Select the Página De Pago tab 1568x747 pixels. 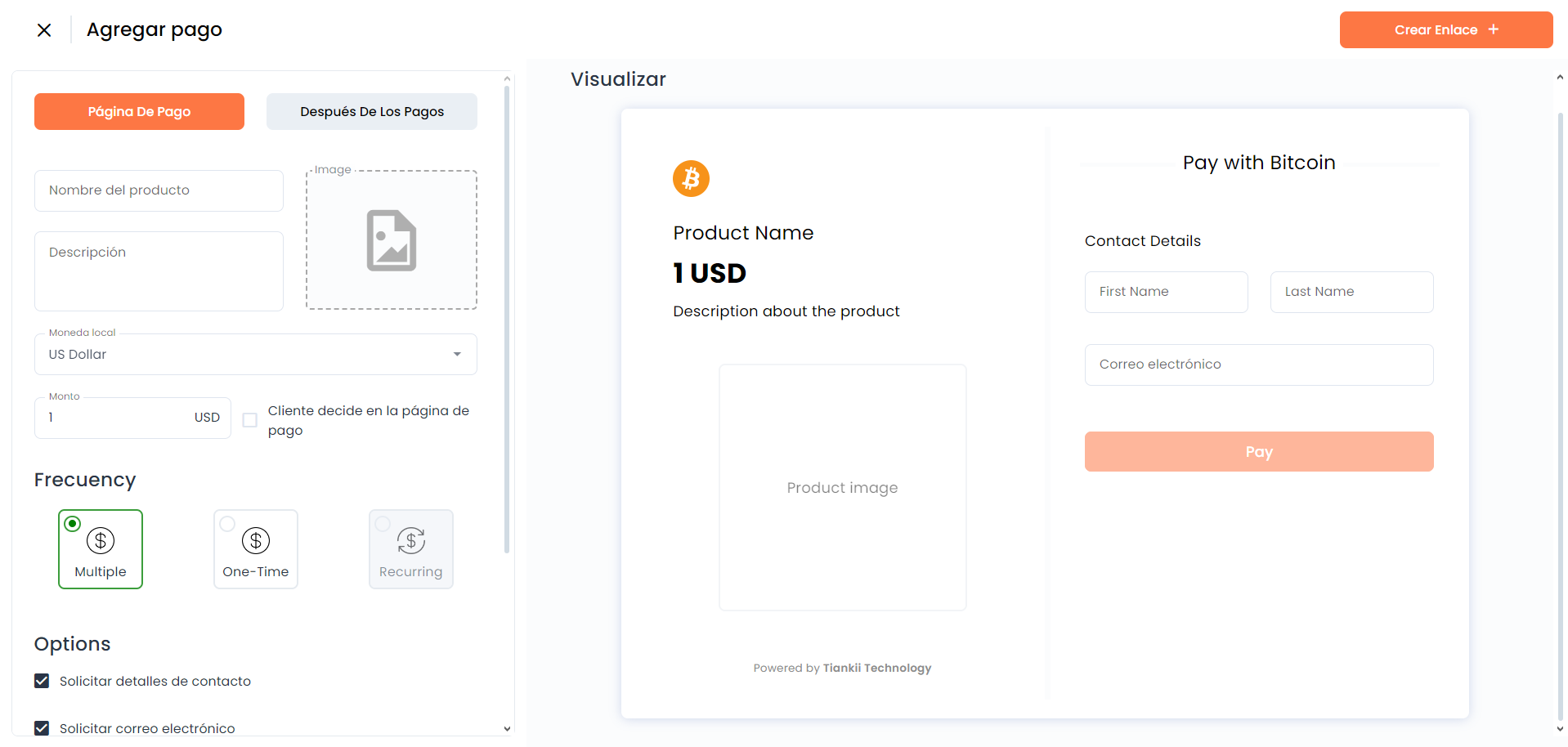[x=139, y=111]
